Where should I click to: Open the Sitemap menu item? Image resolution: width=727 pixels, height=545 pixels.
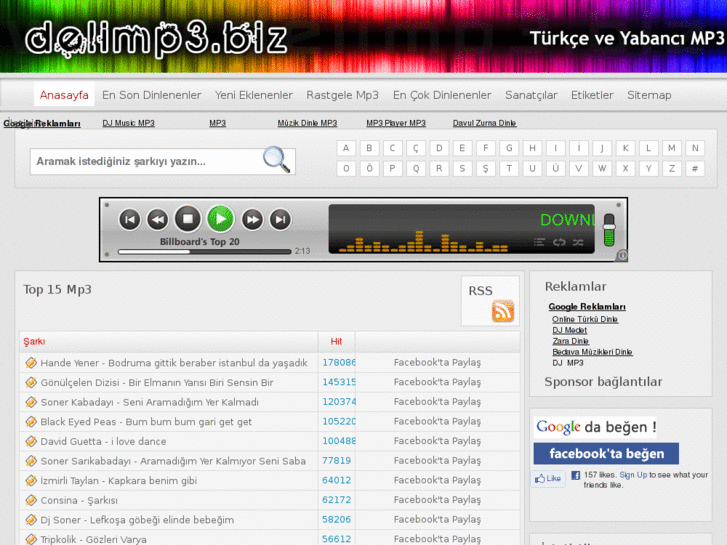click(x=649, y=95)
